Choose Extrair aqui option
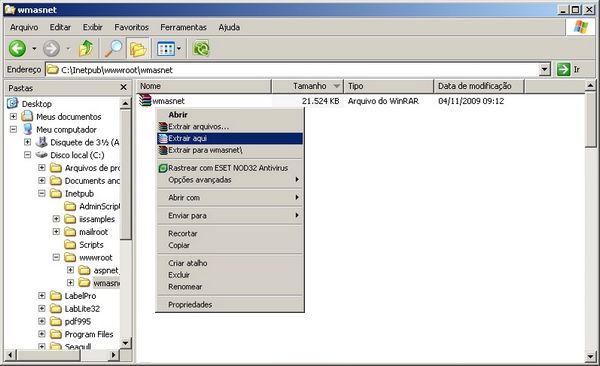This screenshot has height=366, width=600. pyautogui.click(x=230, y=138)
